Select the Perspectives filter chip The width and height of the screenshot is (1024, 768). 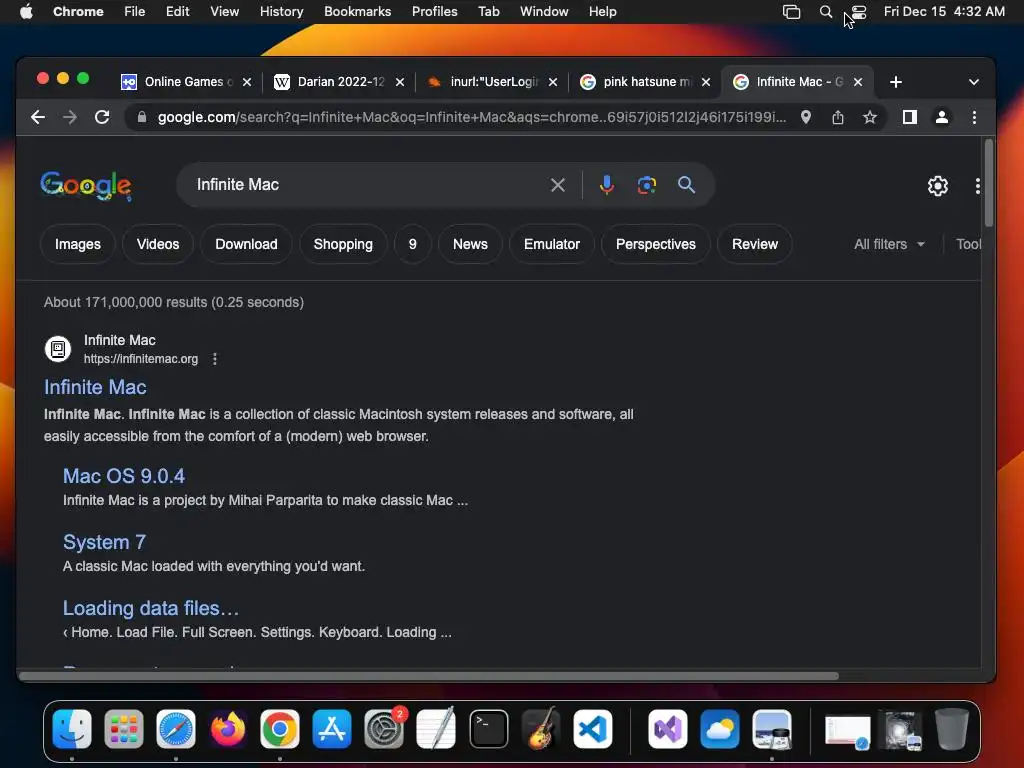tap(656, 244)
